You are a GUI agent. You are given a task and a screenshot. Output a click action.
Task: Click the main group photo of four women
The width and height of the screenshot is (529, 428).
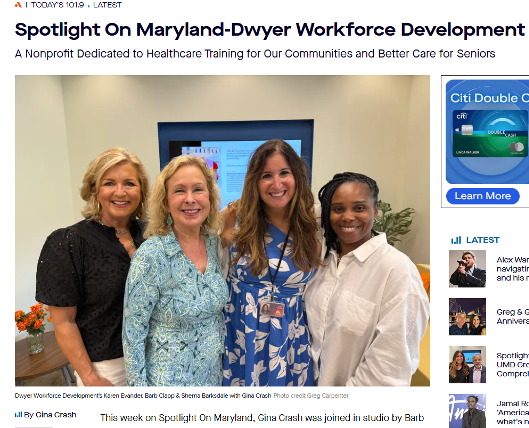coord(222,231)
